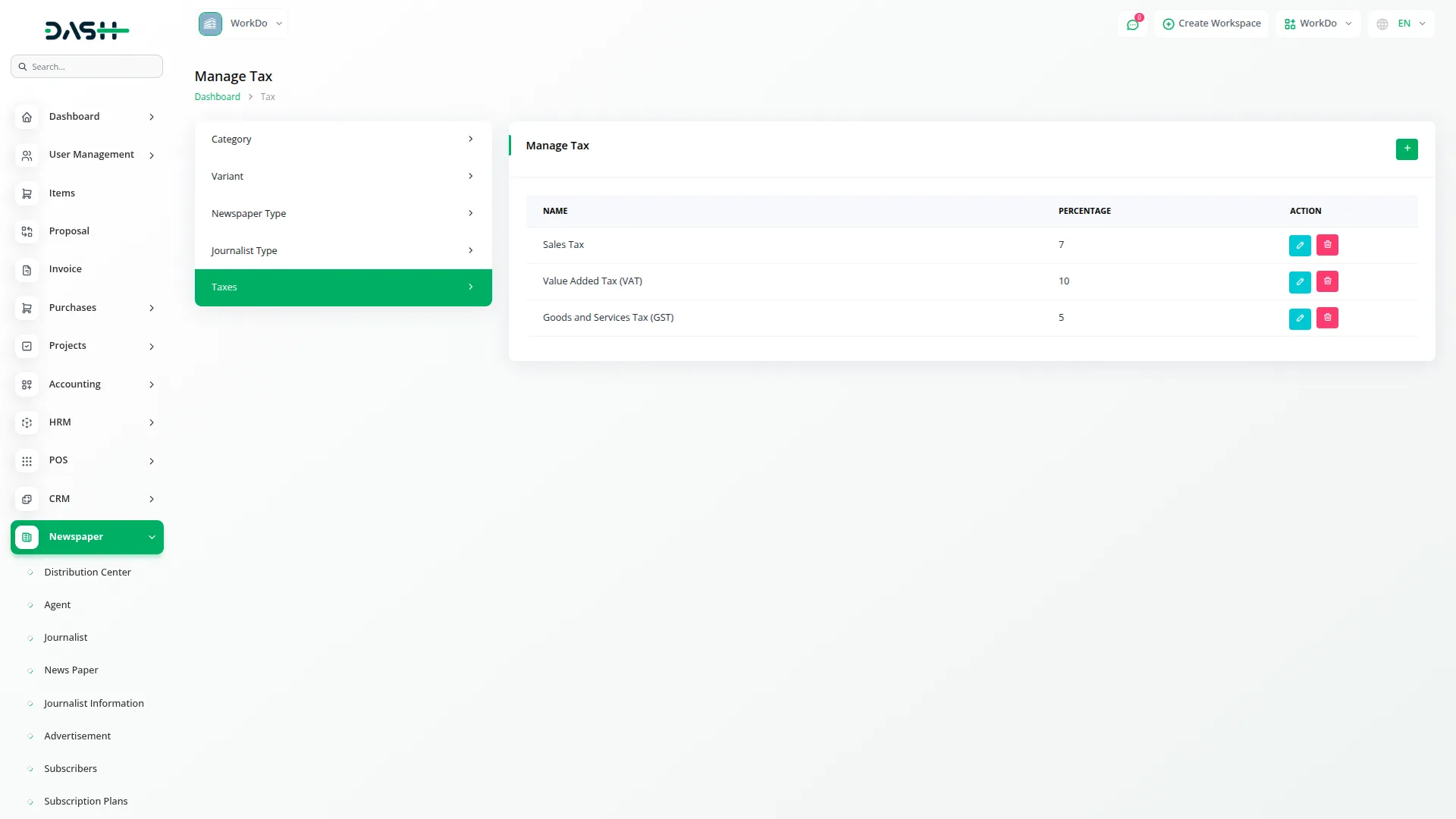Select Subscription Plans in the sidebar

[86, 801]
